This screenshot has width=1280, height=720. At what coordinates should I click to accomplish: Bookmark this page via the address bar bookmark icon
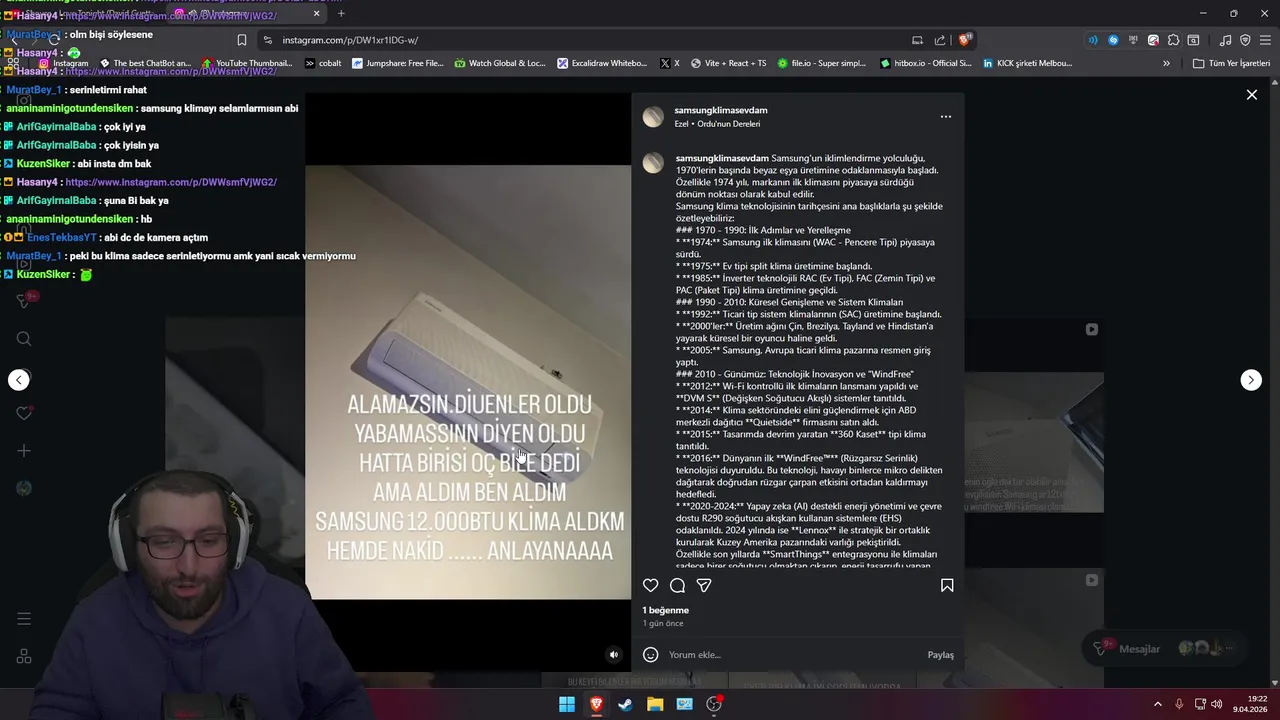tap(242, 40)
